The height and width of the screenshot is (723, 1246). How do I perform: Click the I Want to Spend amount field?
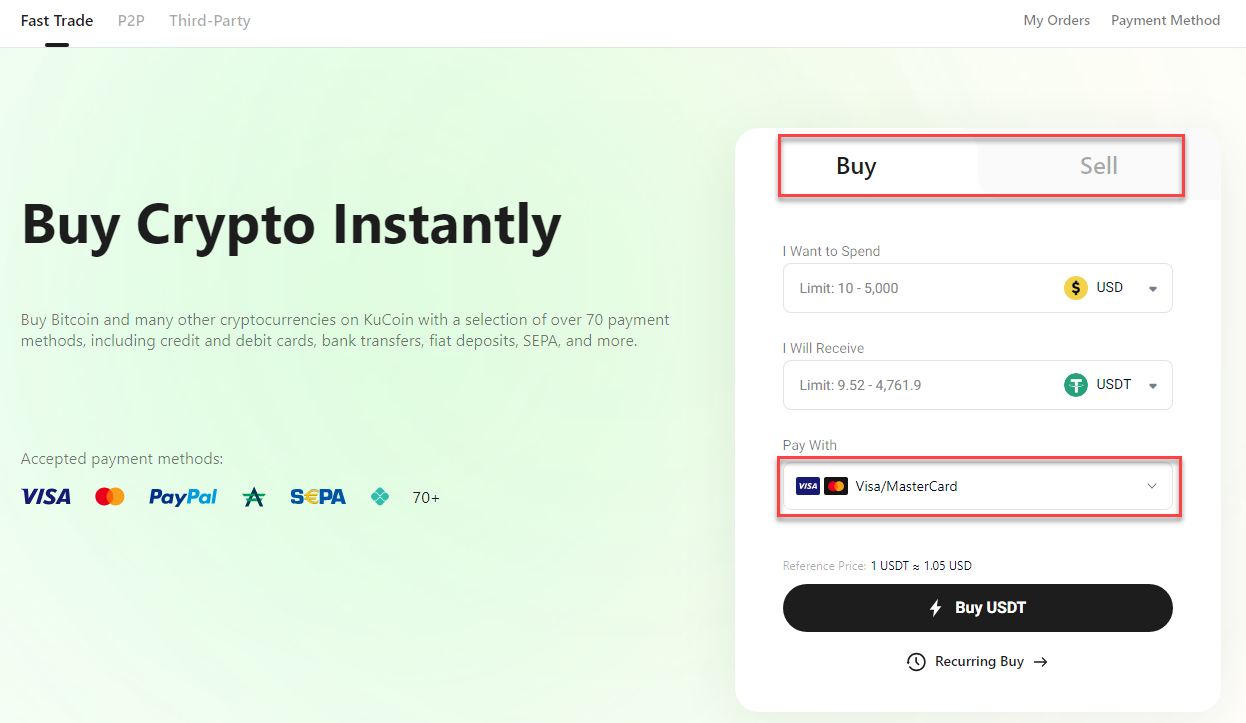point(920,288)
